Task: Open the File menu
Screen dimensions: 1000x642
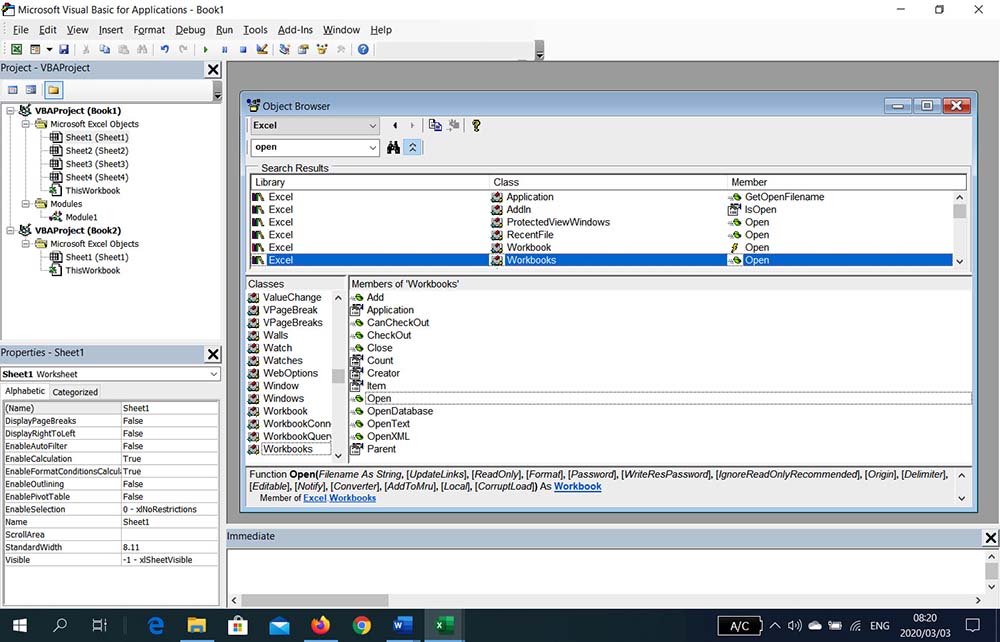Action: tap(20, 30)
